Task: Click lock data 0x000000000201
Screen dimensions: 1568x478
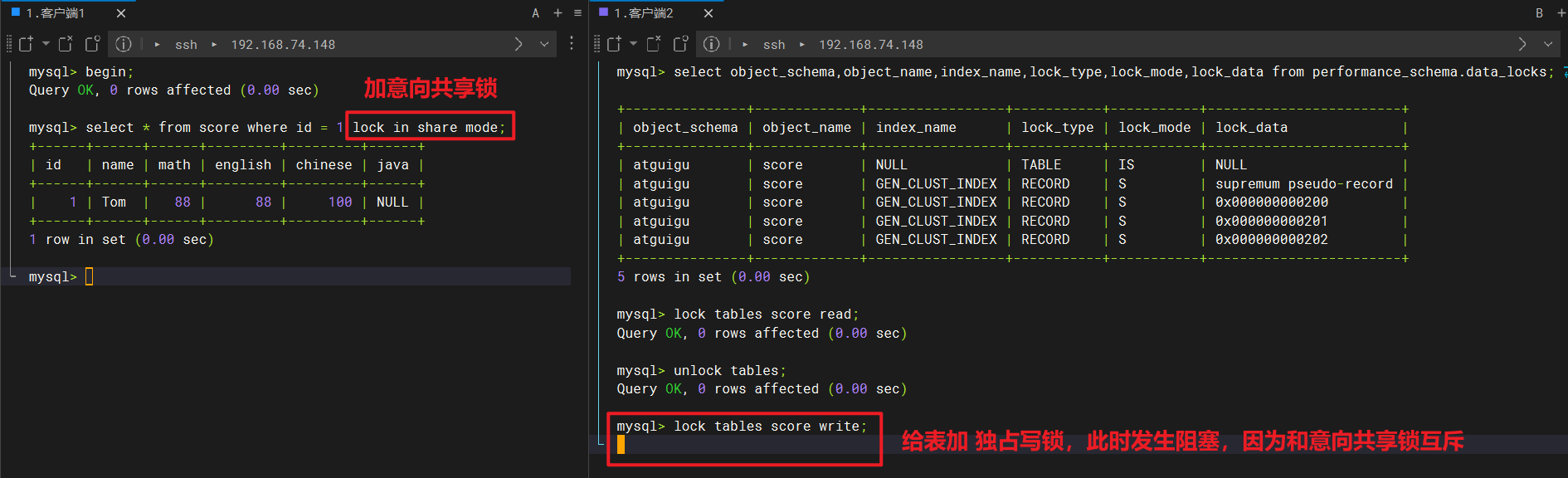Action: pyautogui.click(x=1272, y=221)
